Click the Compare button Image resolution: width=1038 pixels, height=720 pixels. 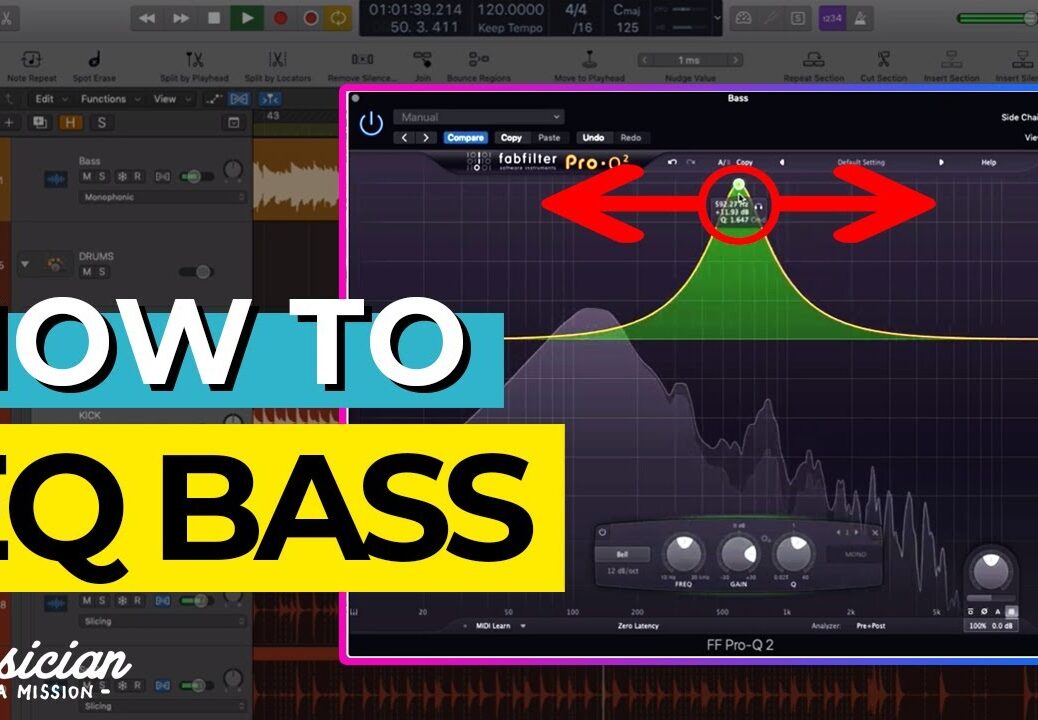465,138
